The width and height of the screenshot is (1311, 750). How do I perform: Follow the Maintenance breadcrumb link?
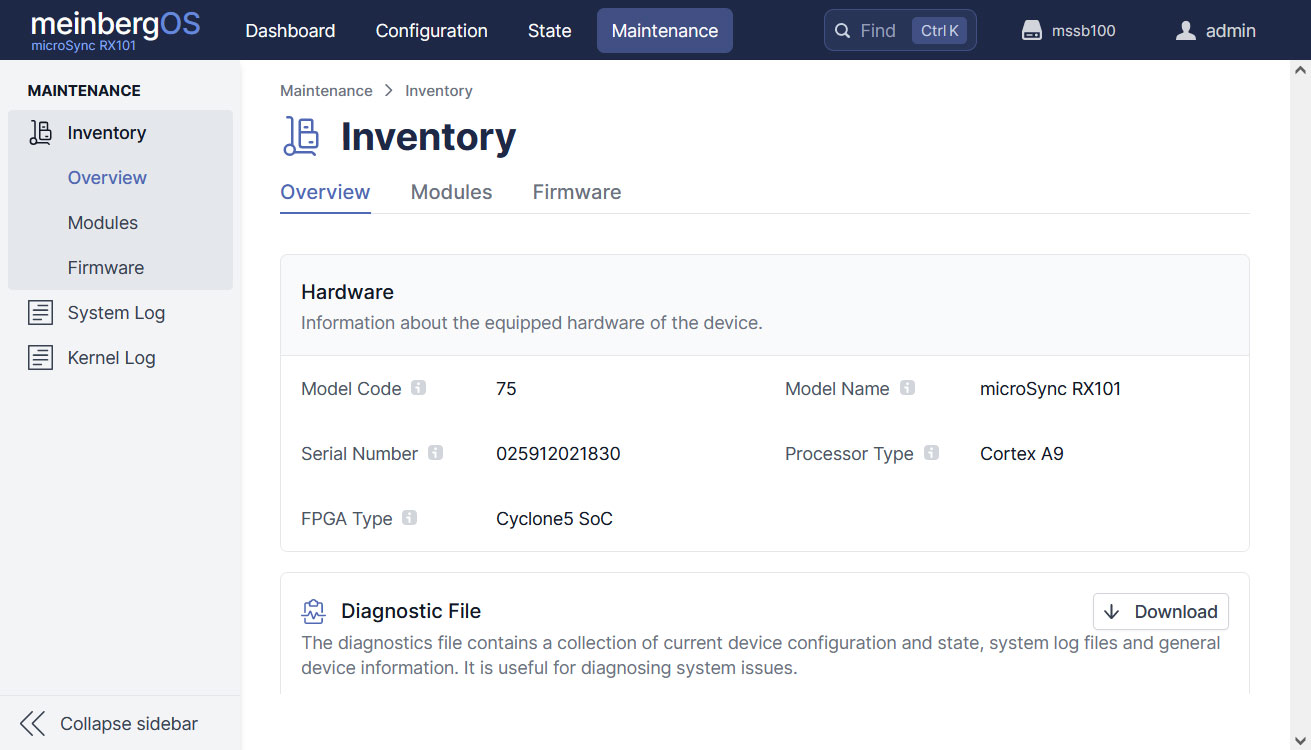pyautogui.click(x=326, y=91)
